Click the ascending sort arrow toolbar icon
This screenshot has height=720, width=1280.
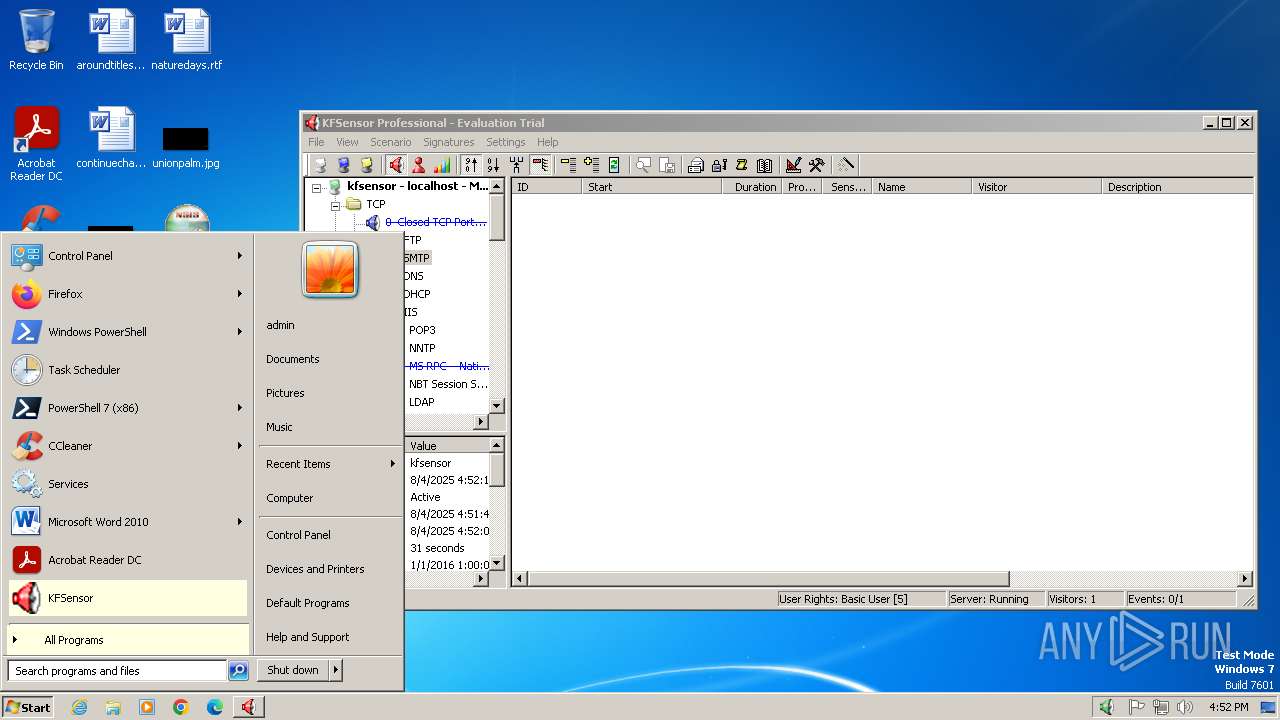coord(471,165)
